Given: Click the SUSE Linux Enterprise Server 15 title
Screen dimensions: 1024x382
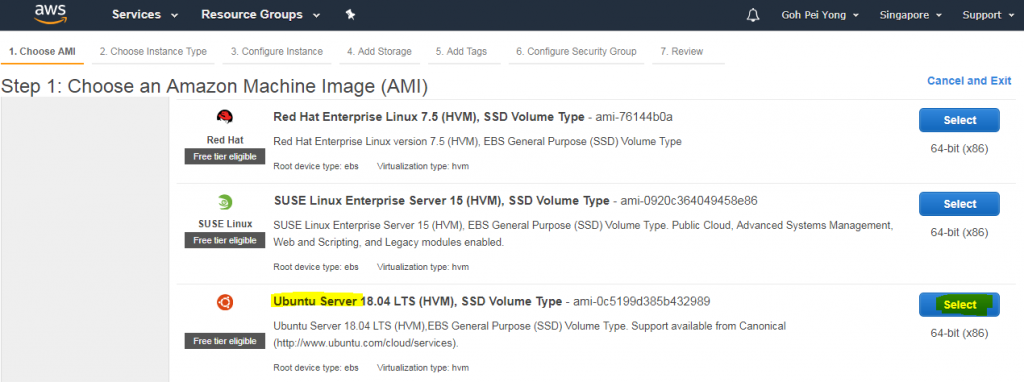Looking at the screenshot, I should pos(441,200).
